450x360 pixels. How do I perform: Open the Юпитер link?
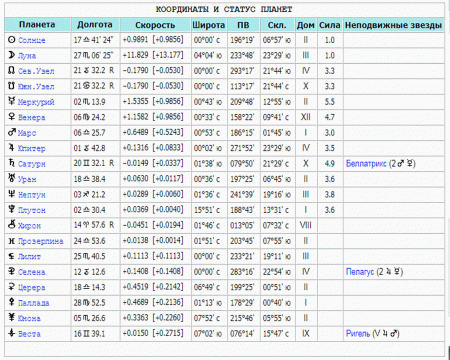point(31,148)
